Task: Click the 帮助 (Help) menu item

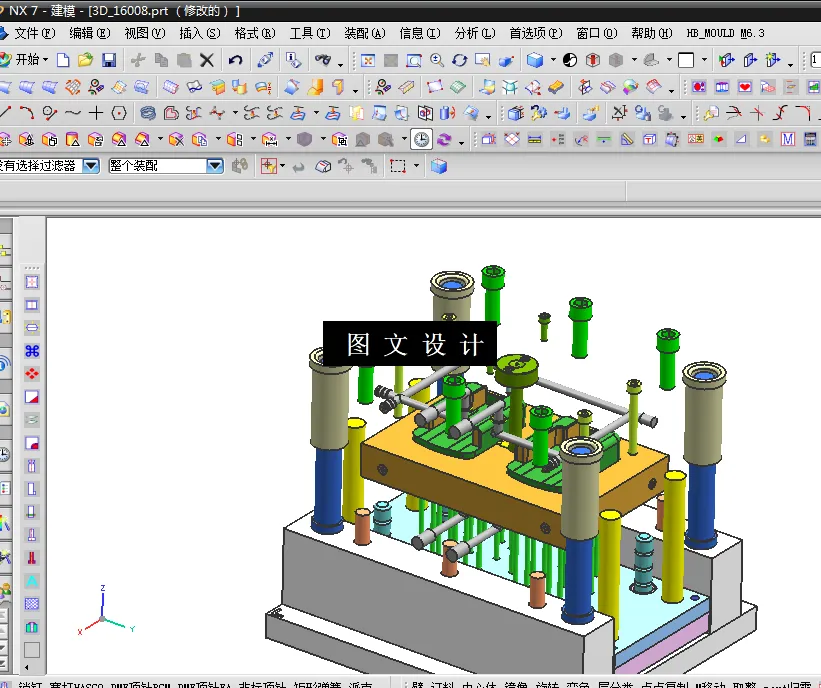Action: pyautogui.click(x=650, y=31)
